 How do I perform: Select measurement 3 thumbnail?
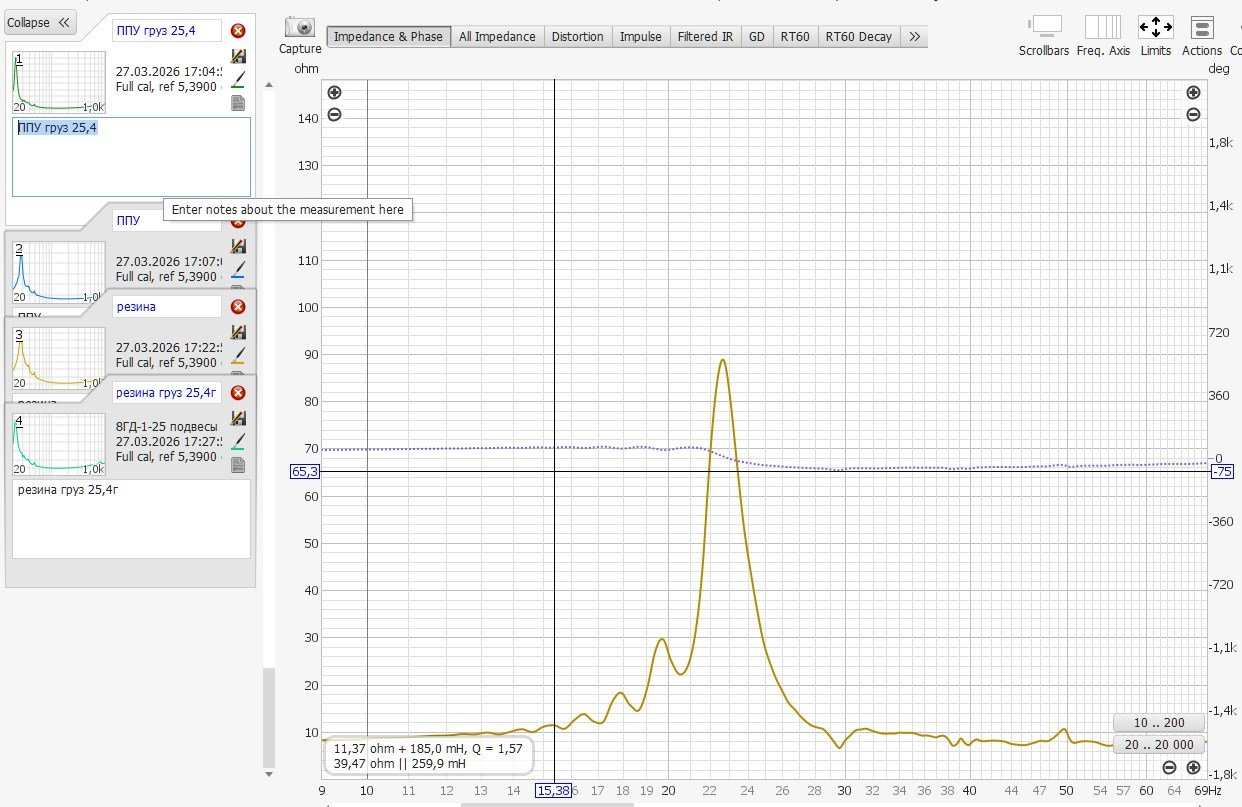pos(58,358)
